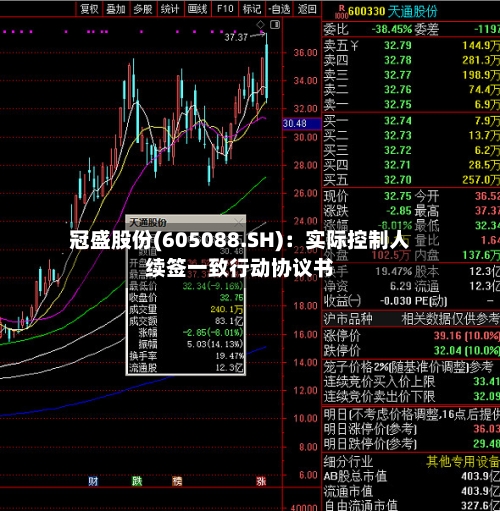500x511 pixels.
Task: Click 成交额 83.1亿 in the popup
Action: (186, 321)
